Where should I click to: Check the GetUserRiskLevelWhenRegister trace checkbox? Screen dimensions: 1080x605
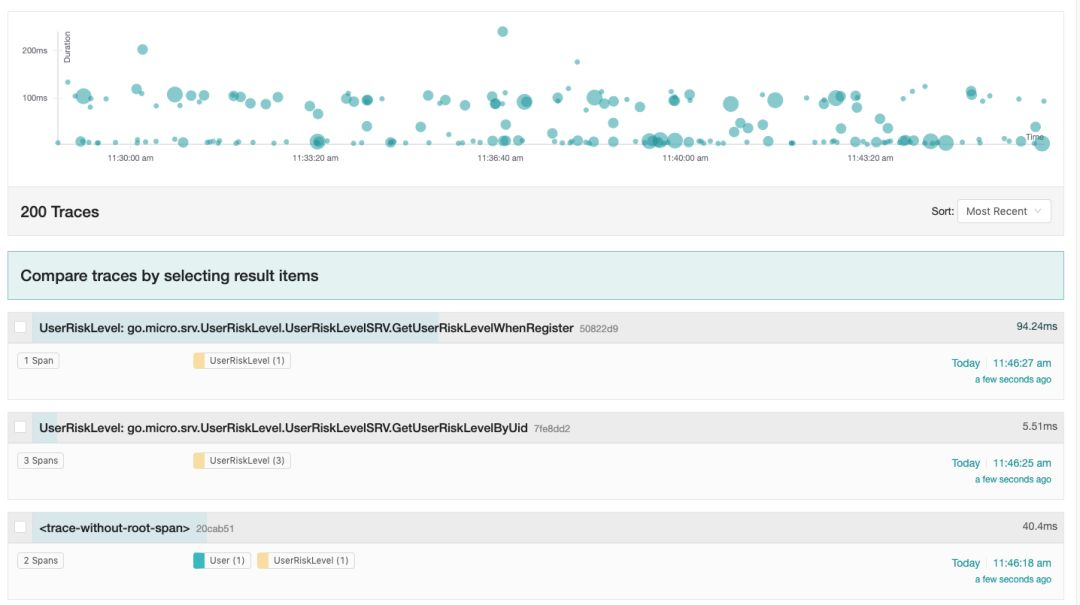click(20, 328)
